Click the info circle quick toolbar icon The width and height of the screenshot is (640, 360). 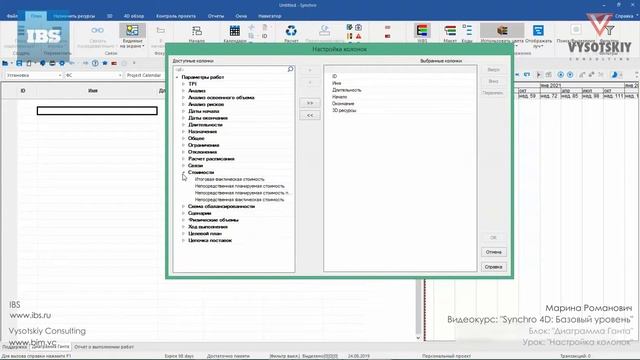(95, 63)
